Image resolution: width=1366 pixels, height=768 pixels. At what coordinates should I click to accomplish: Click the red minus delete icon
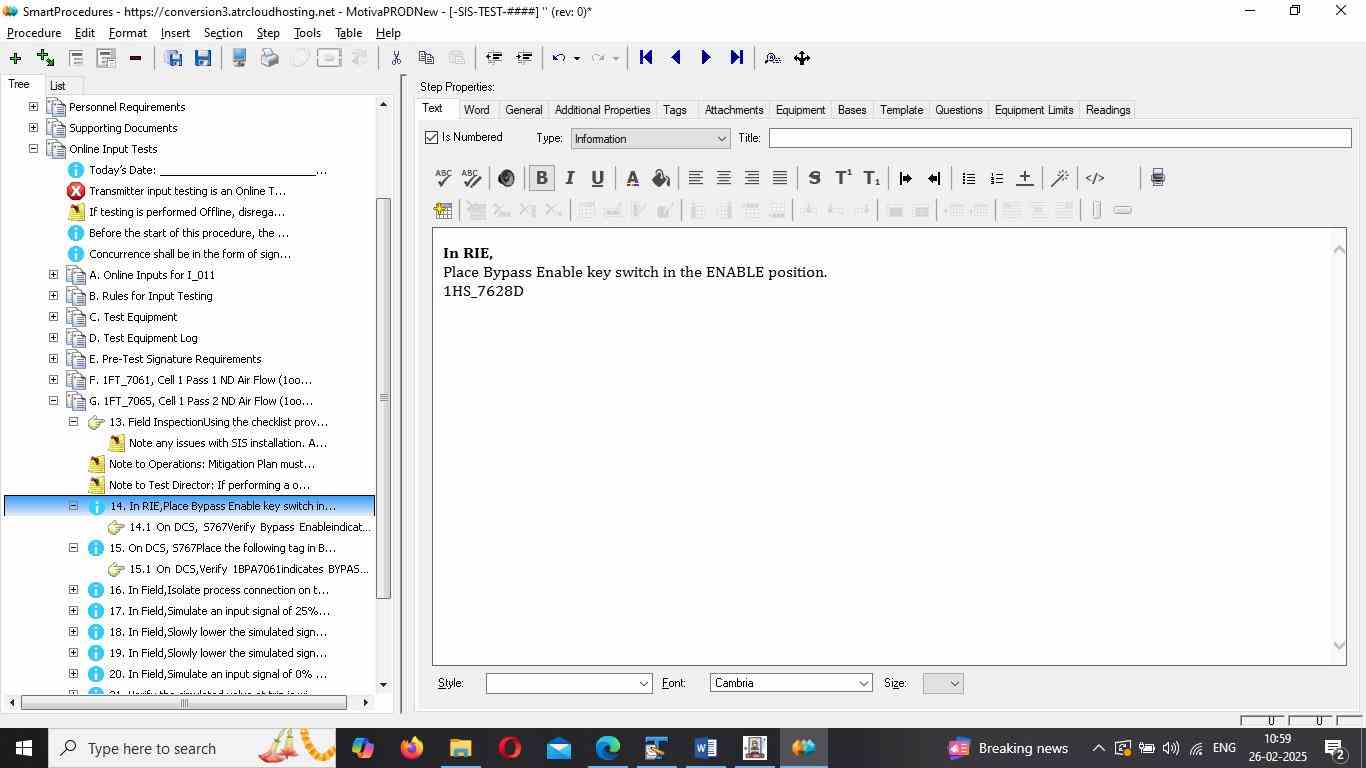click(x=135, y=58)
